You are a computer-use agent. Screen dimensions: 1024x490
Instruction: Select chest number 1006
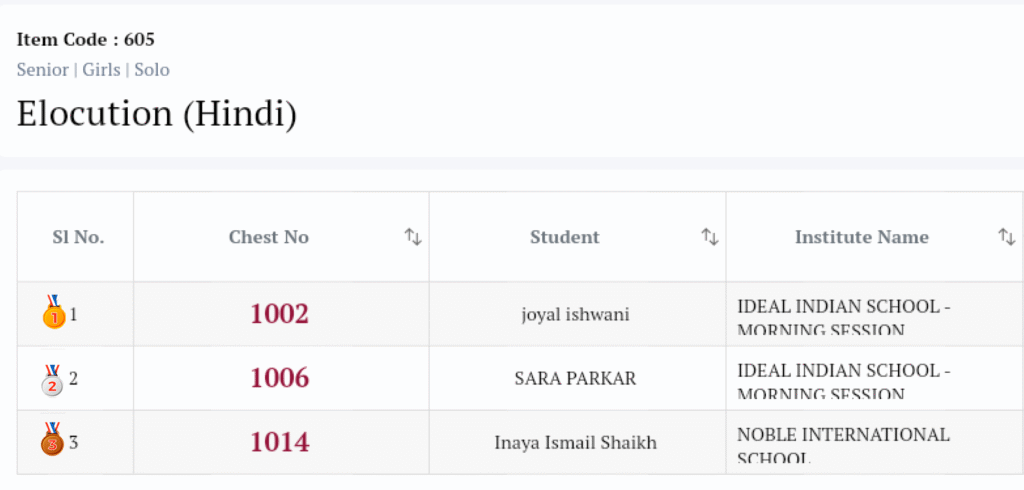[x=280, y=378]
